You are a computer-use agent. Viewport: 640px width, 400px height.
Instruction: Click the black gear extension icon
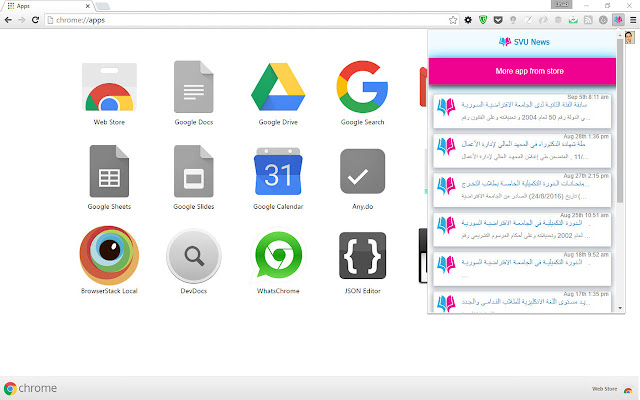pos(468,20)
